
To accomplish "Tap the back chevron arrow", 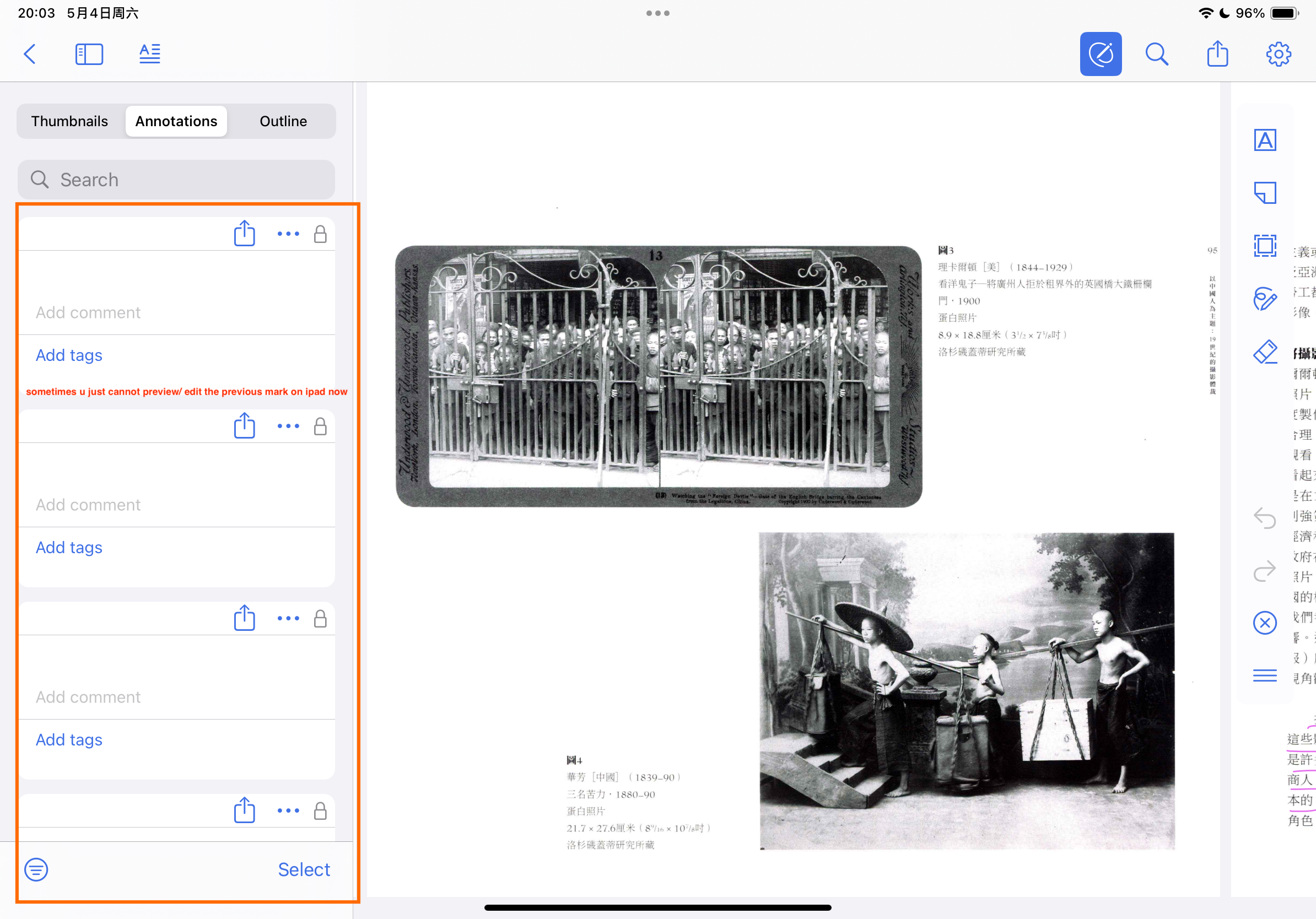I will coord(30,55).
